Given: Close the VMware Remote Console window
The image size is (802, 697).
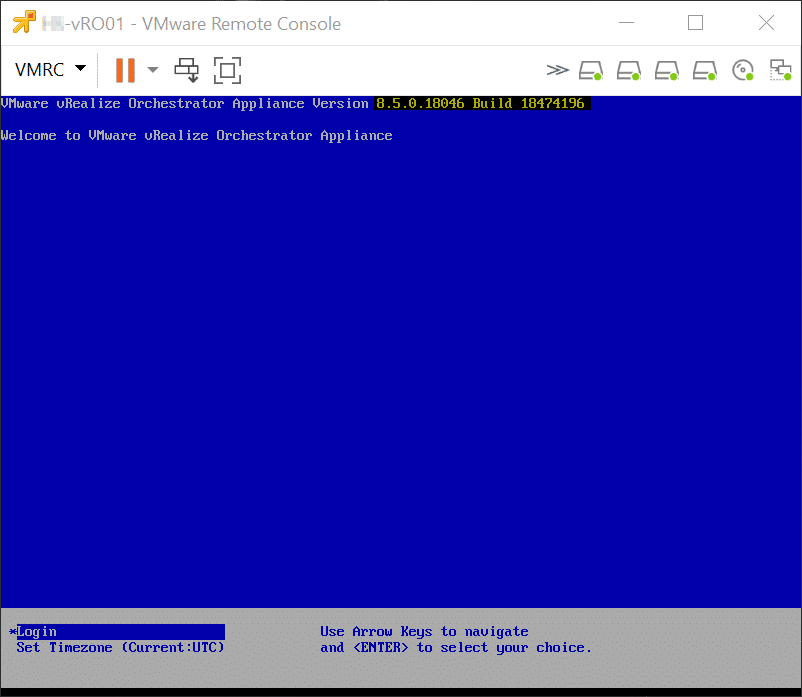Looking at the screenshot, I should tap(766, 23).
